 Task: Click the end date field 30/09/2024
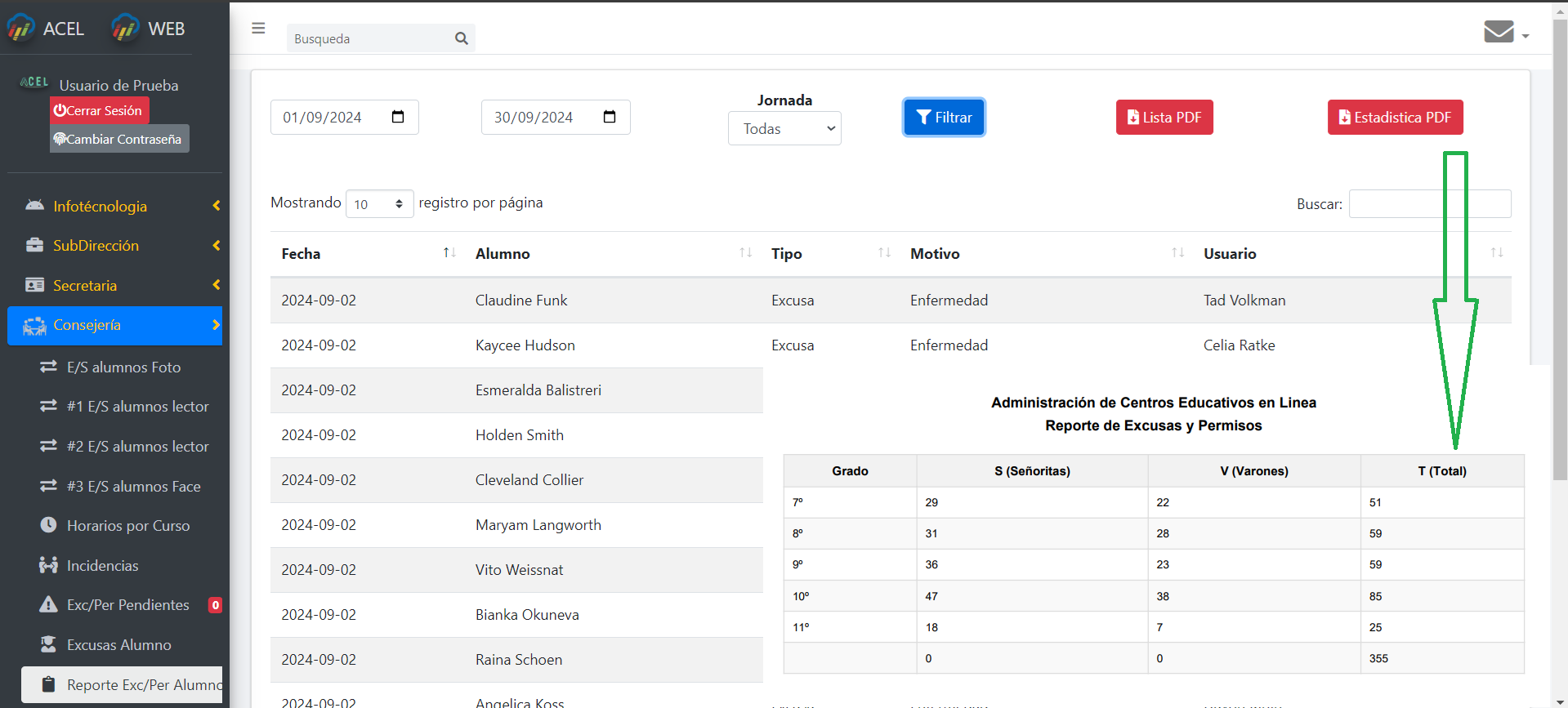pos(556,117)
